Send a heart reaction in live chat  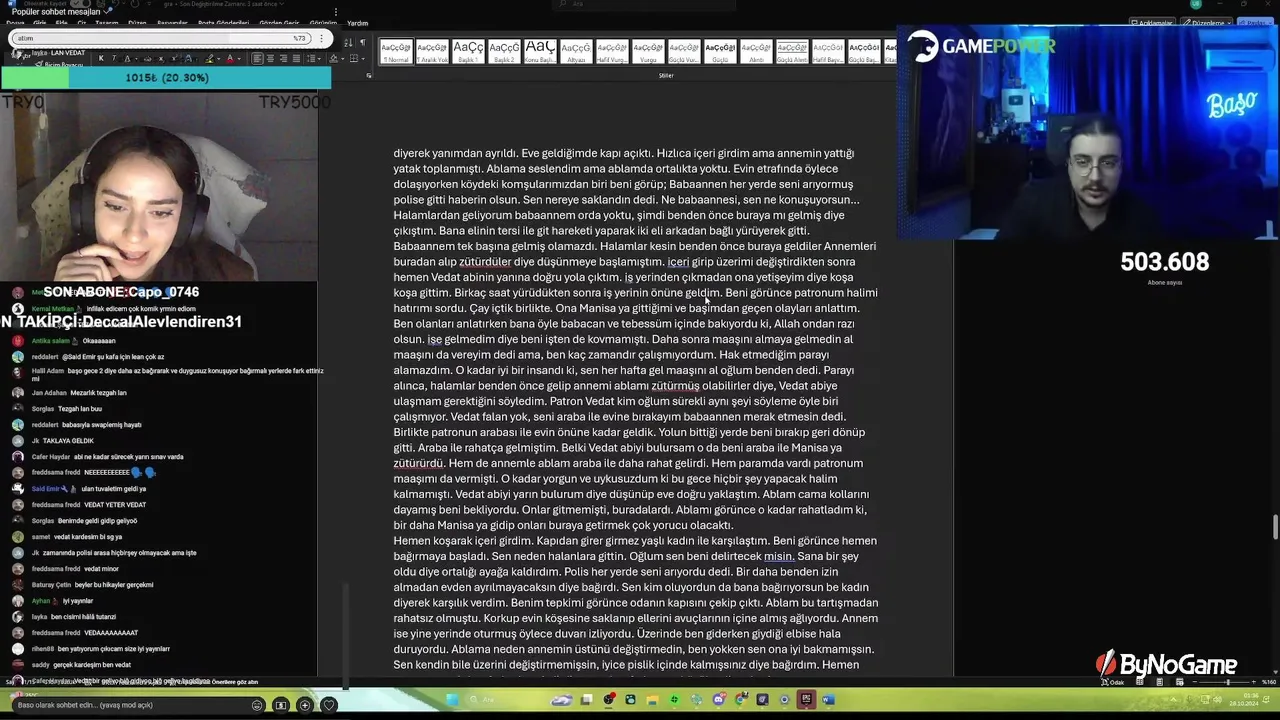[328, 705]
